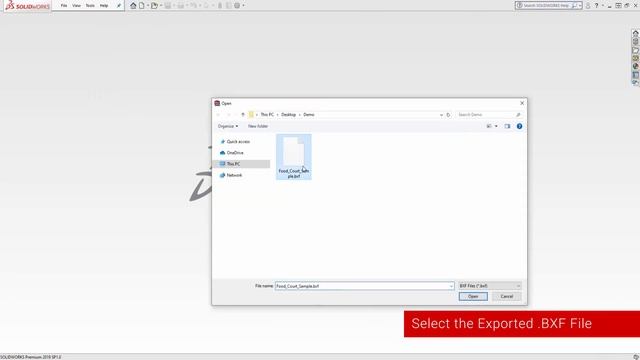Click the Search Demo field
Image resolution: width=640 pixels, height=360 pixels.
tap(489, 115)
